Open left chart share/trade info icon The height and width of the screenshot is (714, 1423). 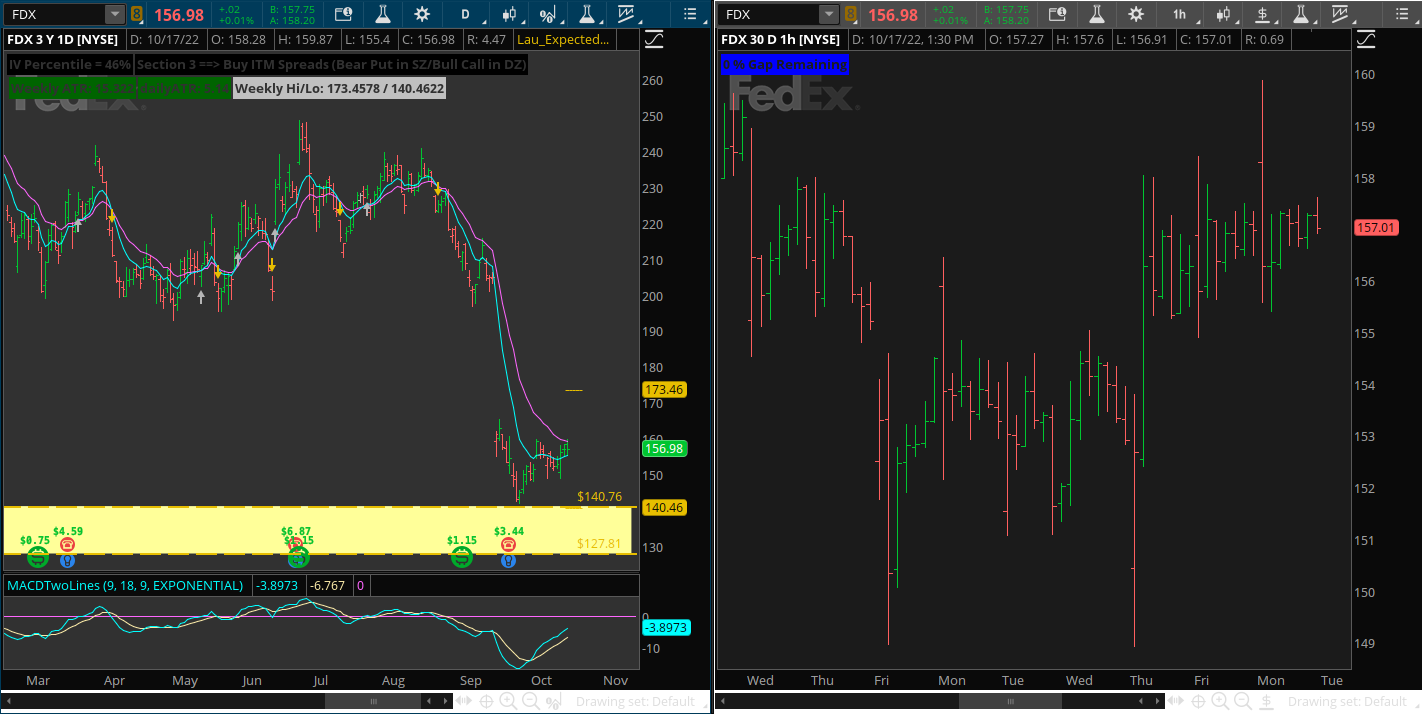point(343,14)
